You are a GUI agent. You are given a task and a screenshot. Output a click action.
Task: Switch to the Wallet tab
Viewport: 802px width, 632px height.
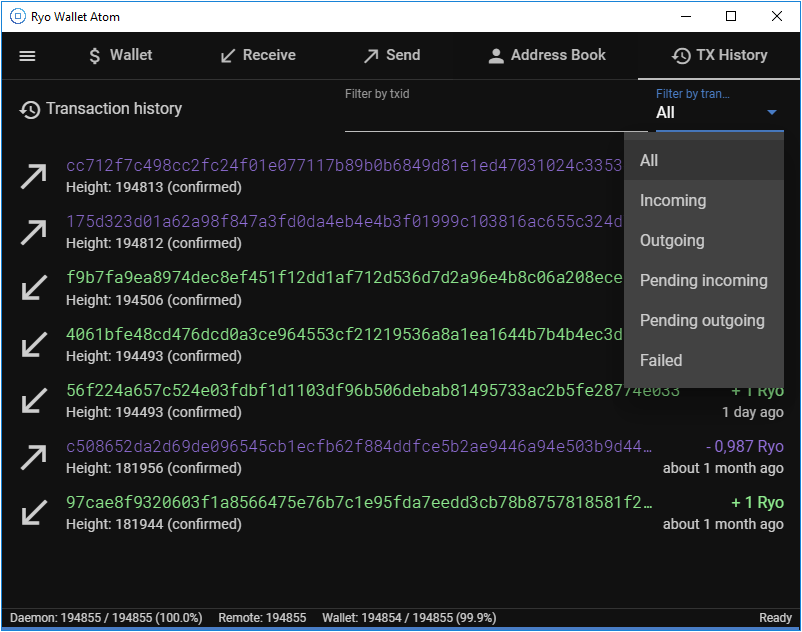(120, 55)
